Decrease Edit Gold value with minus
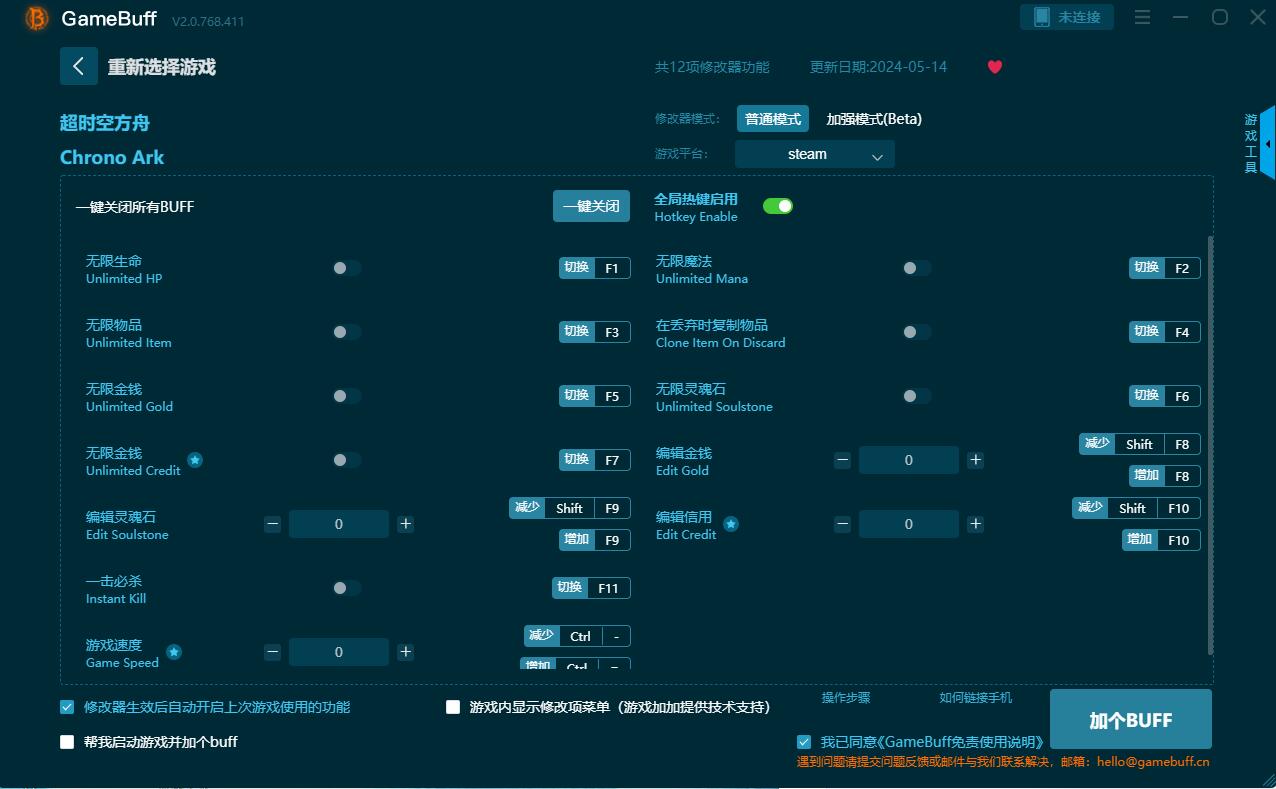 842,460
